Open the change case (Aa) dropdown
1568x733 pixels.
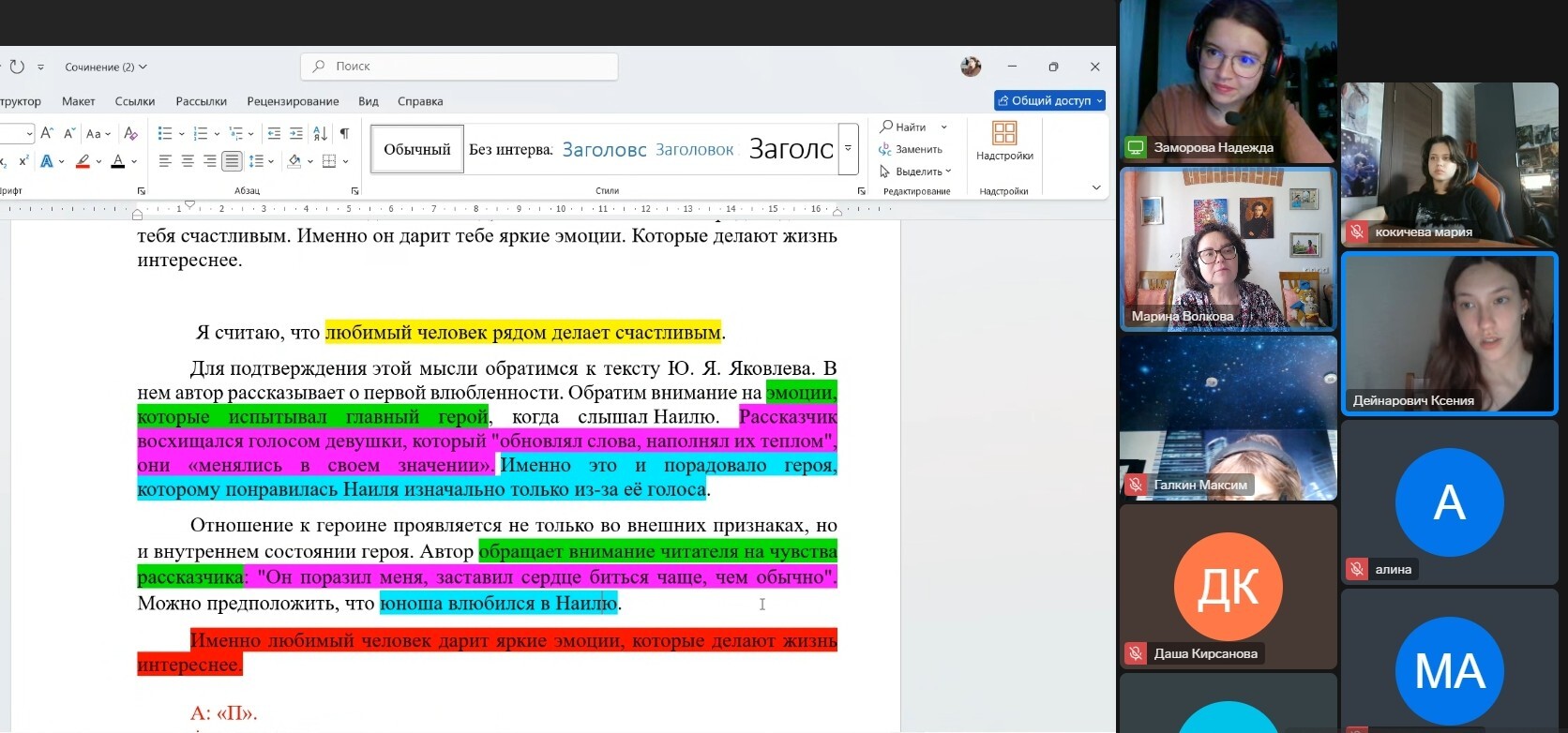(x=98, y=133)
